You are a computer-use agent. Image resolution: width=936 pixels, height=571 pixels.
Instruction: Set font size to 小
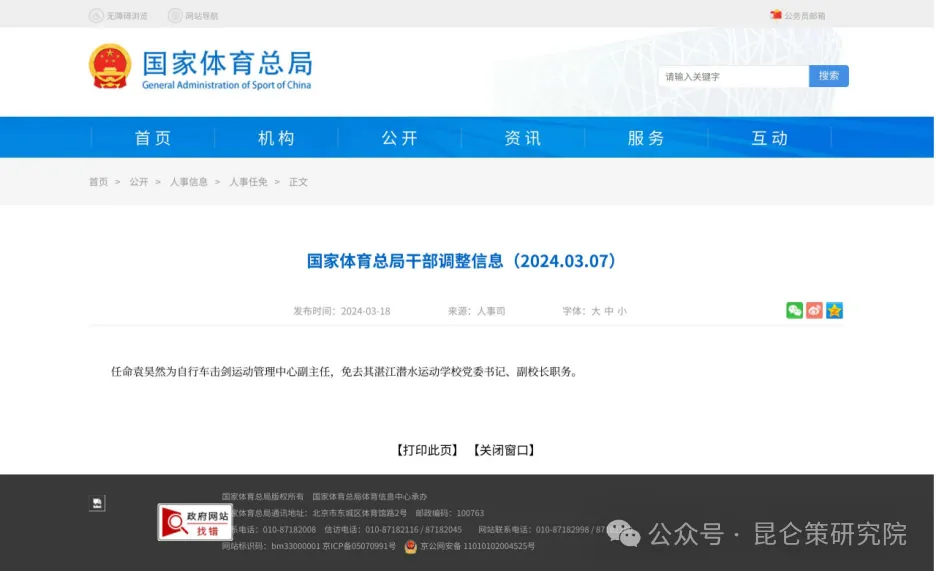point(622,311)
